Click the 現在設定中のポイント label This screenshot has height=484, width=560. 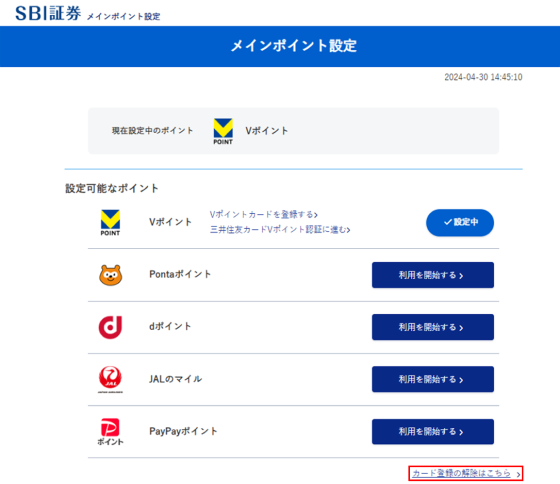click(x=152, y=131)
